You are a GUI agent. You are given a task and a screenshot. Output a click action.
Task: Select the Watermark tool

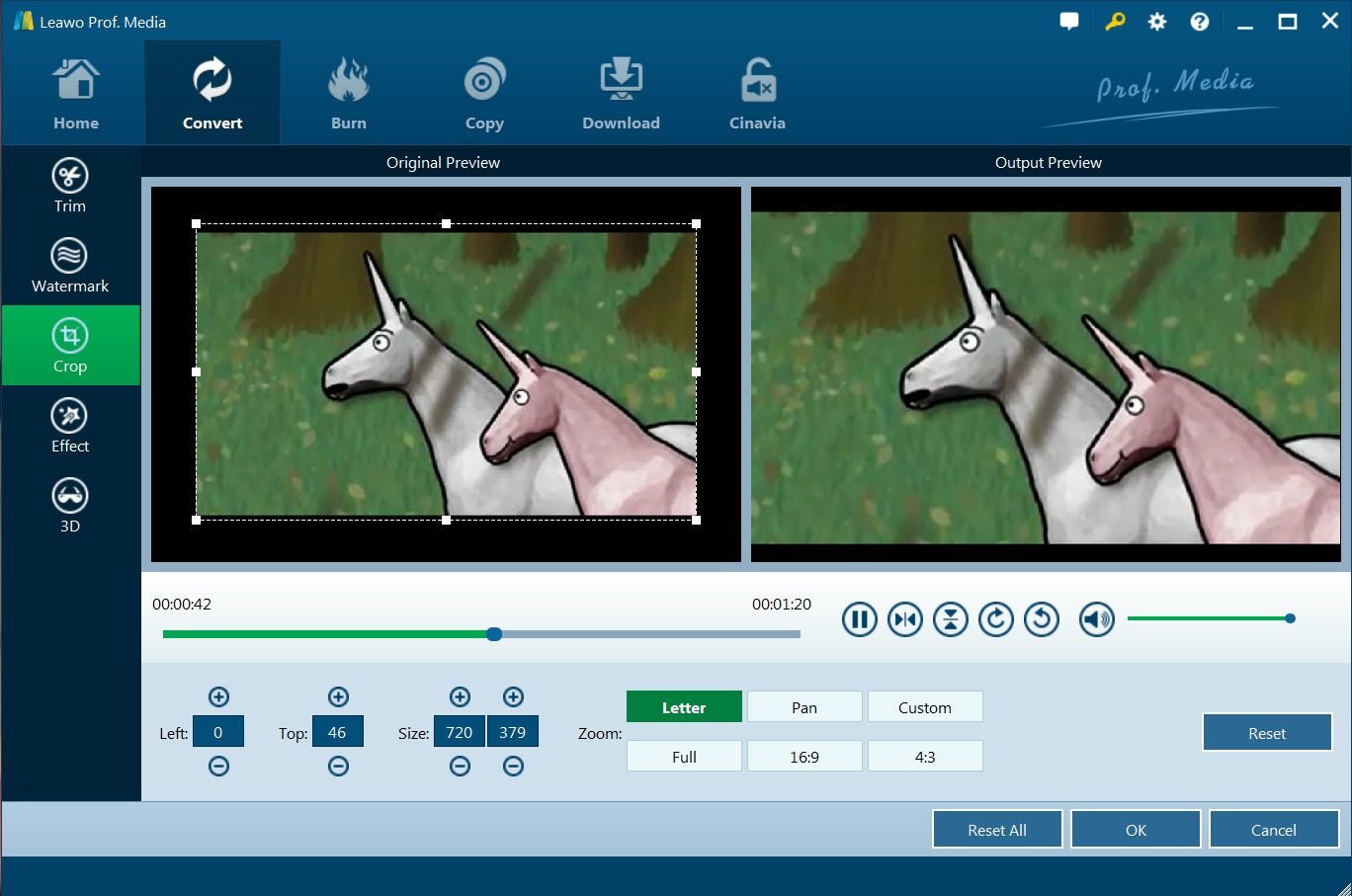click(69, 265)
